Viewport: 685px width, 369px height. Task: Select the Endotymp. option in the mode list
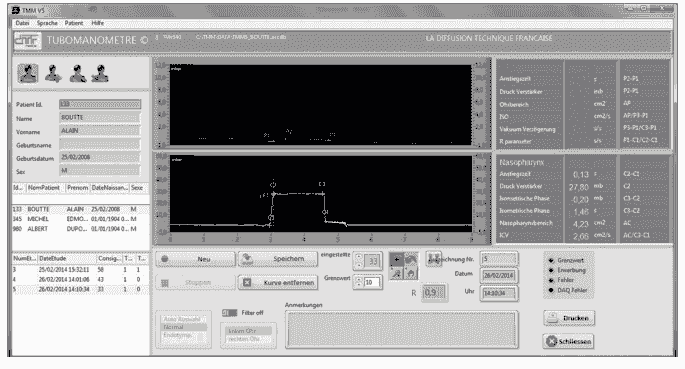pyautogui.click(x=183, y=335)
